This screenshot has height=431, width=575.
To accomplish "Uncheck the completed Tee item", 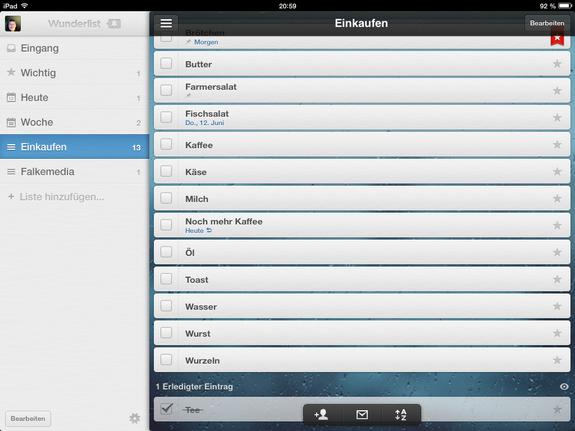I will 166,409.
